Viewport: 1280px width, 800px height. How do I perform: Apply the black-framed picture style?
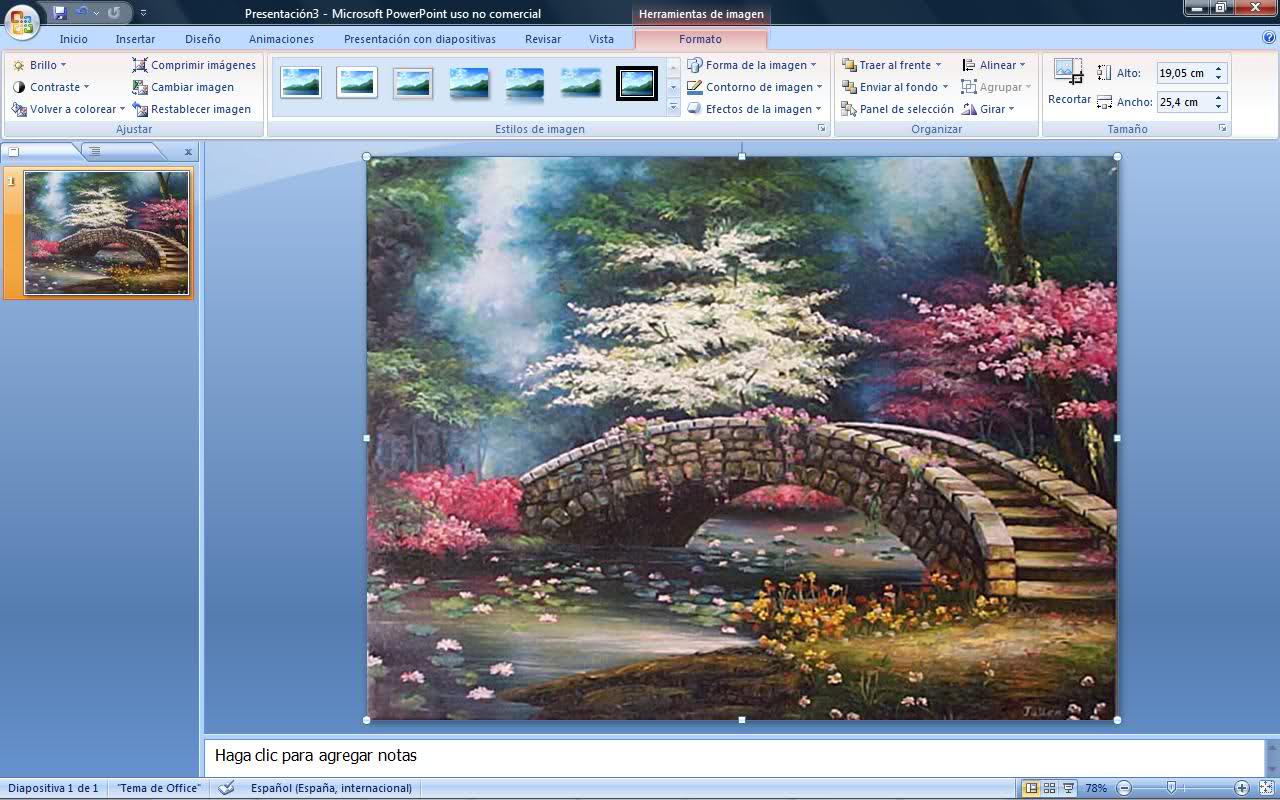point(637,83)
